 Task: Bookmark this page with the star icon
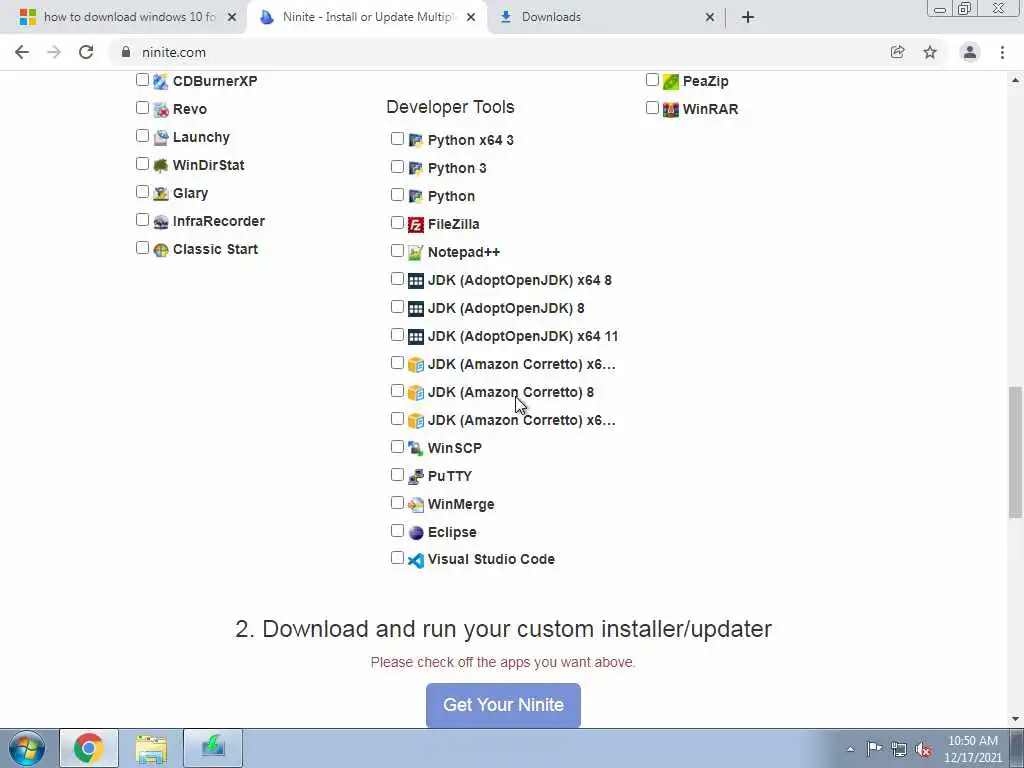(x=930, y=52)
